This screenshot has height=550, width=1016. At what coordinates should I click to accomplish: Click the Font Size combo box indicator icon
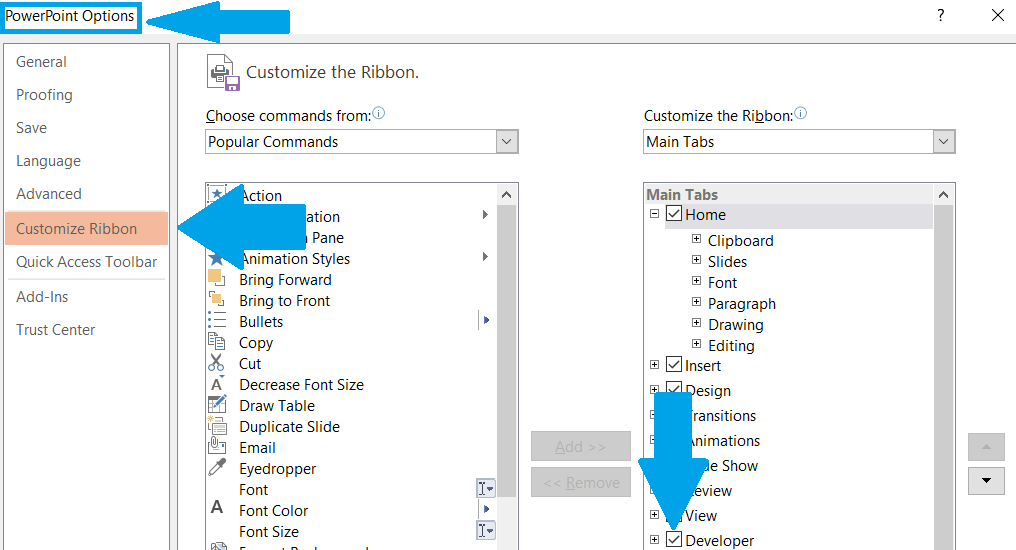(486, 531)
